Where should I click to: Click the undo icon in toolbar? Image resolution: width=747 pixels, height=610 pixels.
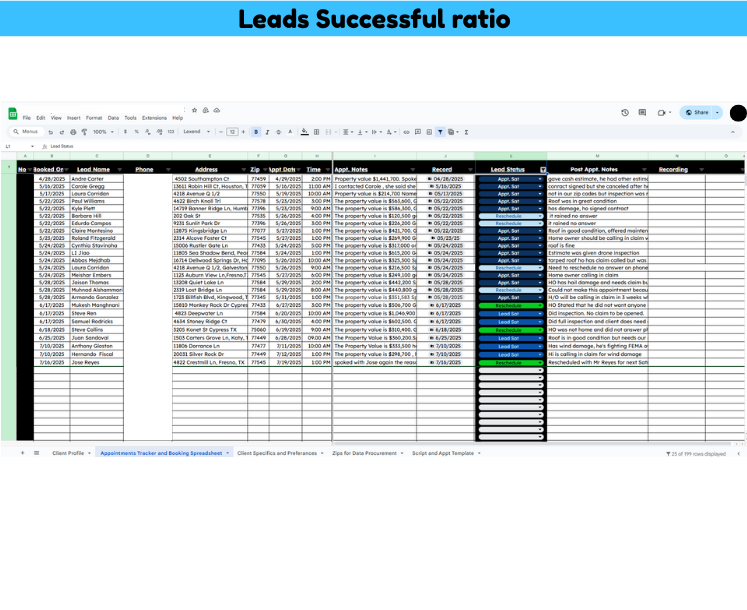[x=50, y=131]
